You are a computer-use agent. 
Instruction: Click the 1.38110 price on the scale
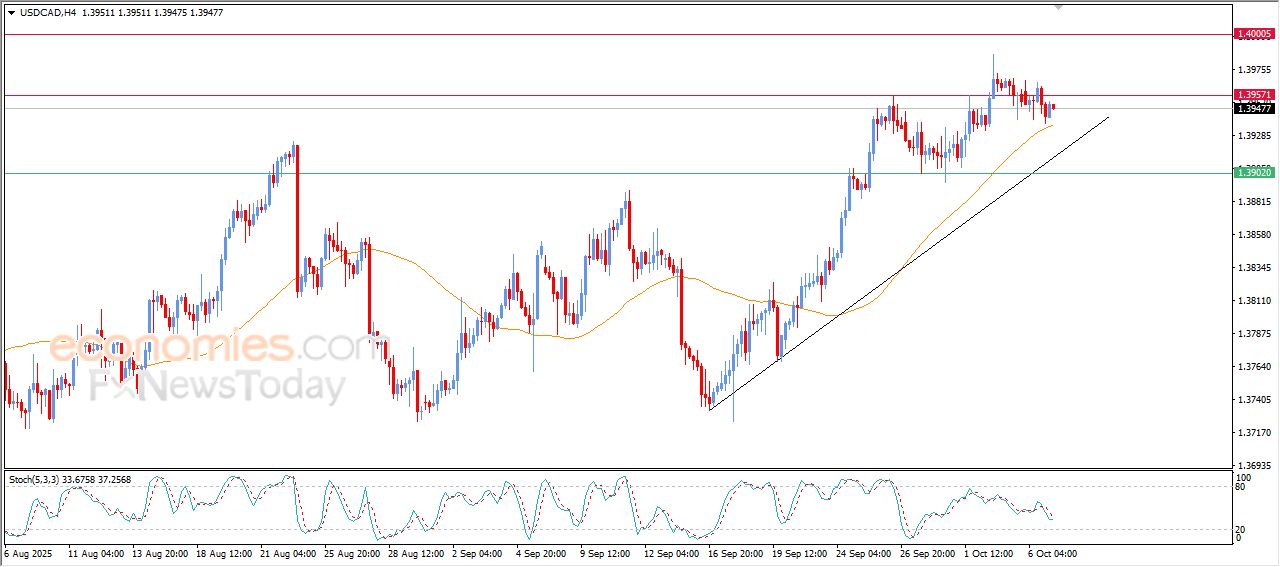point(1254,300)
